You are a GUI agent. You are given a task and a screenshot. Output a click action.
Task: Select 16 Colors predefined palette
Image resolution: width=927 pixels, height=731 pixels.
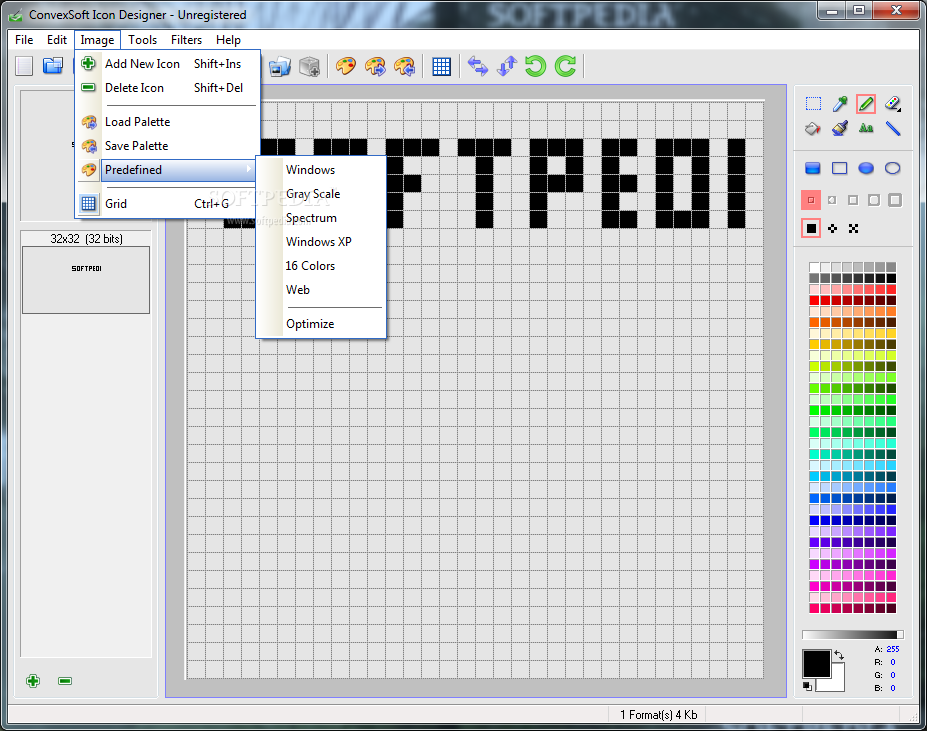point(321,266)
